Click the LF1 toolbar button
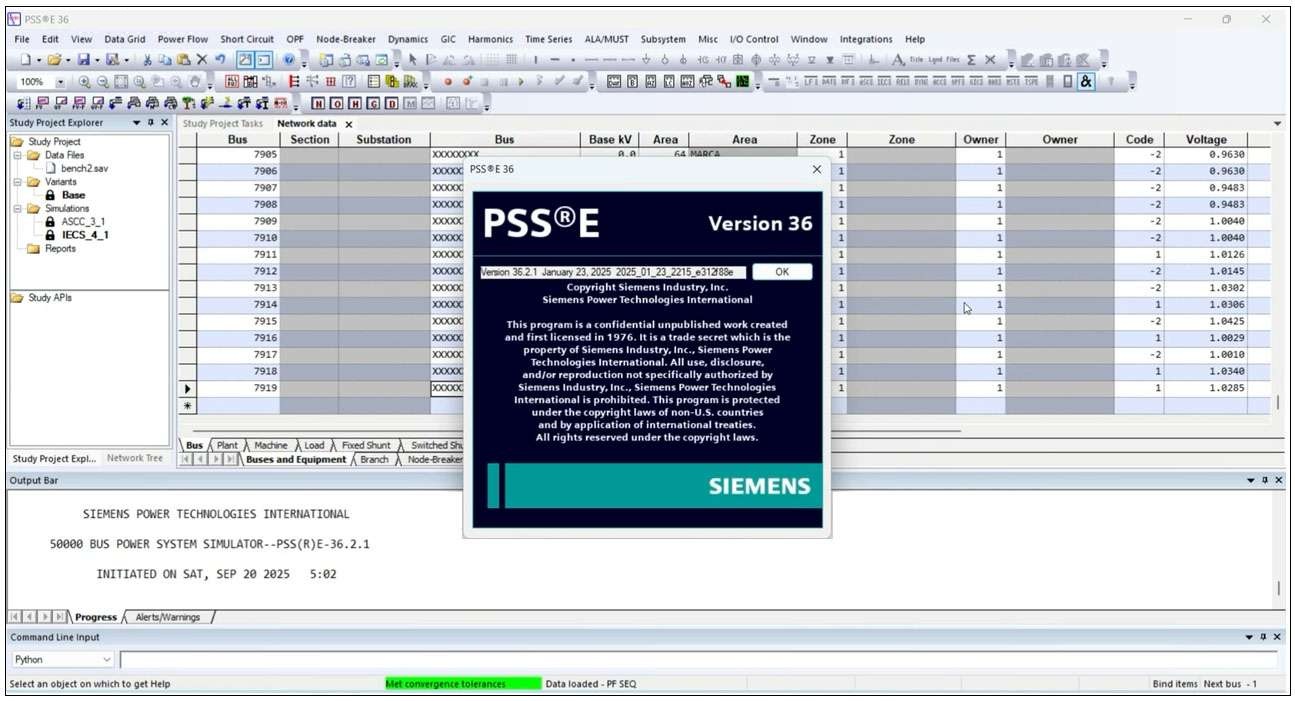The height and width of the screenshot is (701, 1295). [810, 82]
